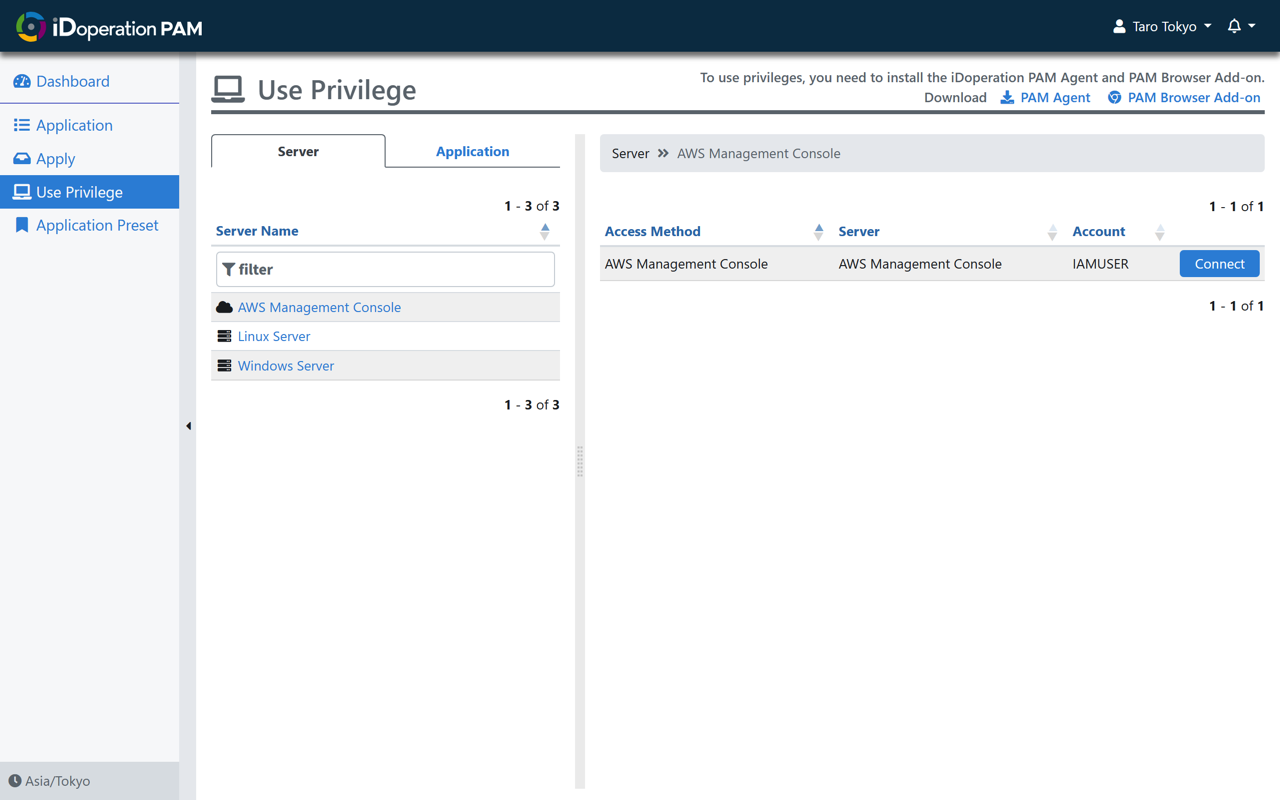Screen dimensions: 1280x800
Task: Collapse the sidebar with the arrow handle
Action: pyautogui.click(x=188, y=426)
